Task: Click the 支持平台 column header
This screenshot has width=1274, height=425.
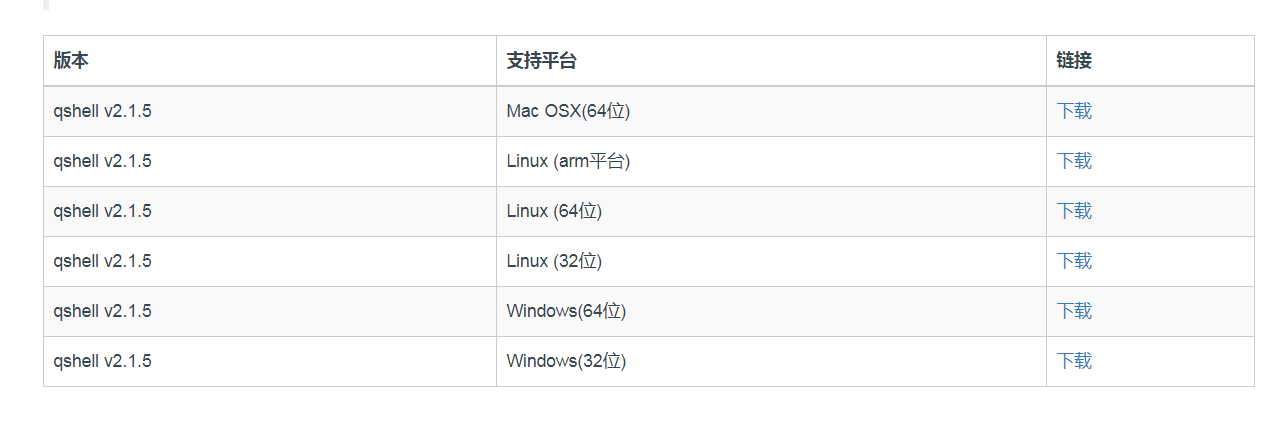Action: pos(541,61)
